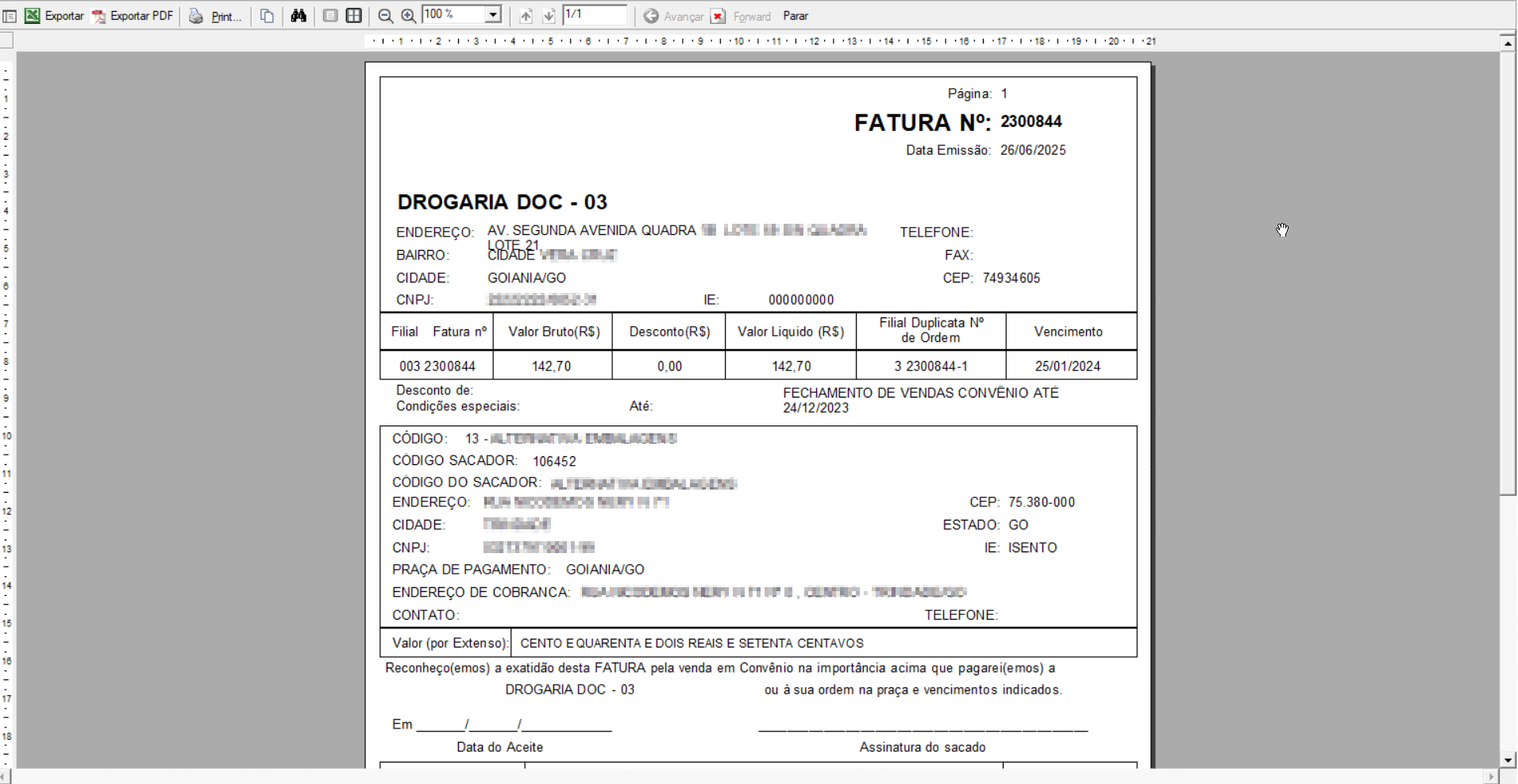Switch to multiple pages grid view

click(x=354, y=16)
